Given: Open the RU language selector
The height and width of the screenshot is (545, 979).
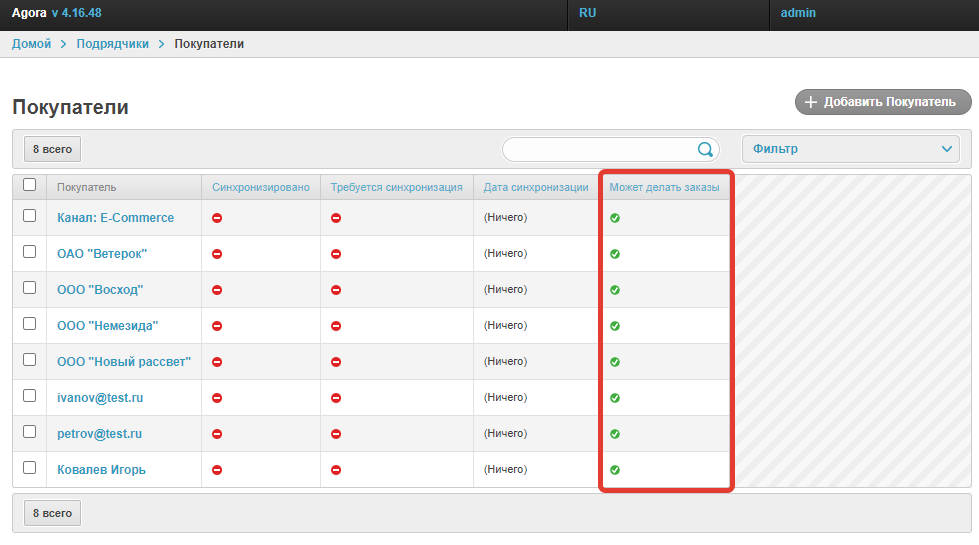Looking at the screenshot, I should pos(588,13).
